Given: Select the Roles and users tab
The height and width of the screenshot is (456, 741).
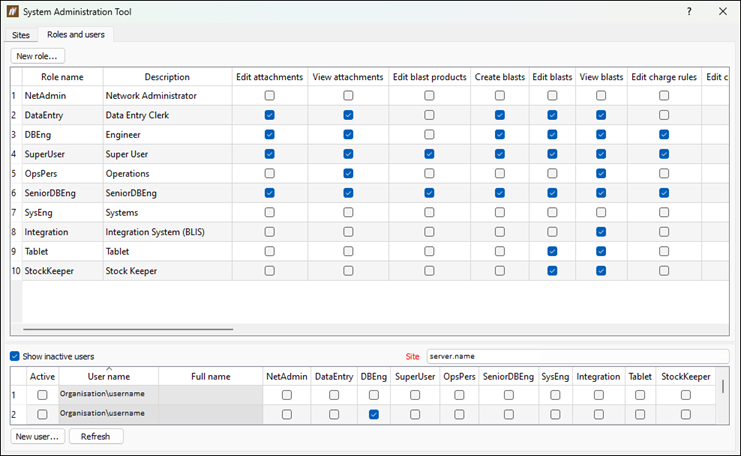Looking at the screenshot, I should tap(76, 34).
